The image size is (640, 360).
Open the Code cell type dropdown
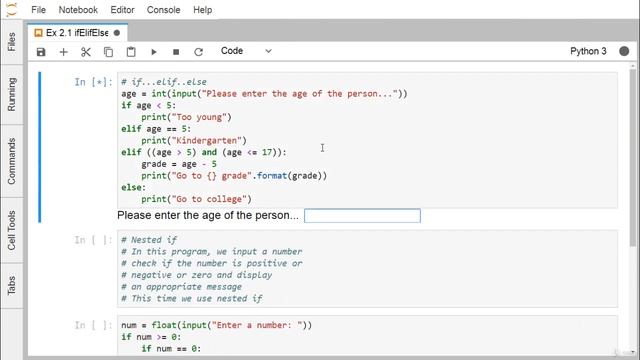(246, 51)
